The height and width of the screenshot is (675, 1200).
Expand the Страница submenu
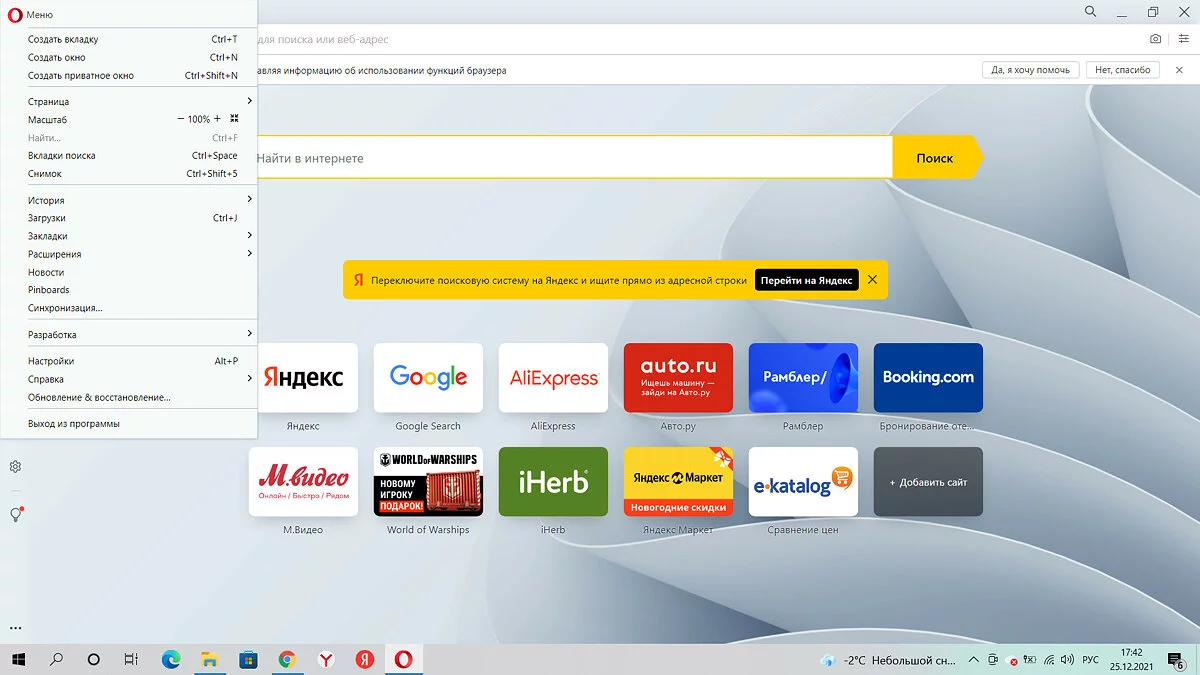pyautogui.click(x=128, y=101)
